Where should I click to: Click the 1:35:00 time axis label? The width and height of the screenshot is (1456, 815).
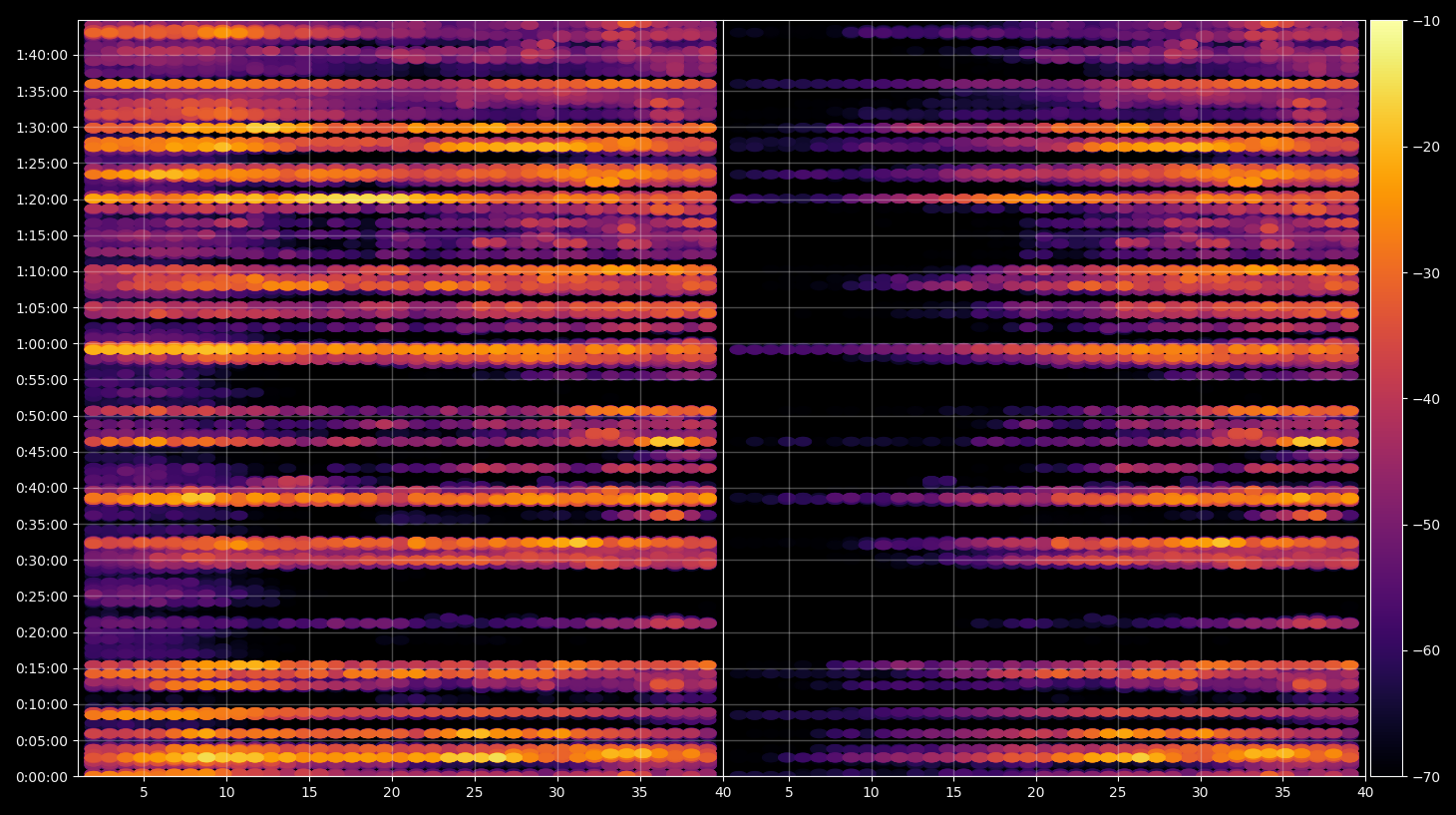tap(42, 92)
